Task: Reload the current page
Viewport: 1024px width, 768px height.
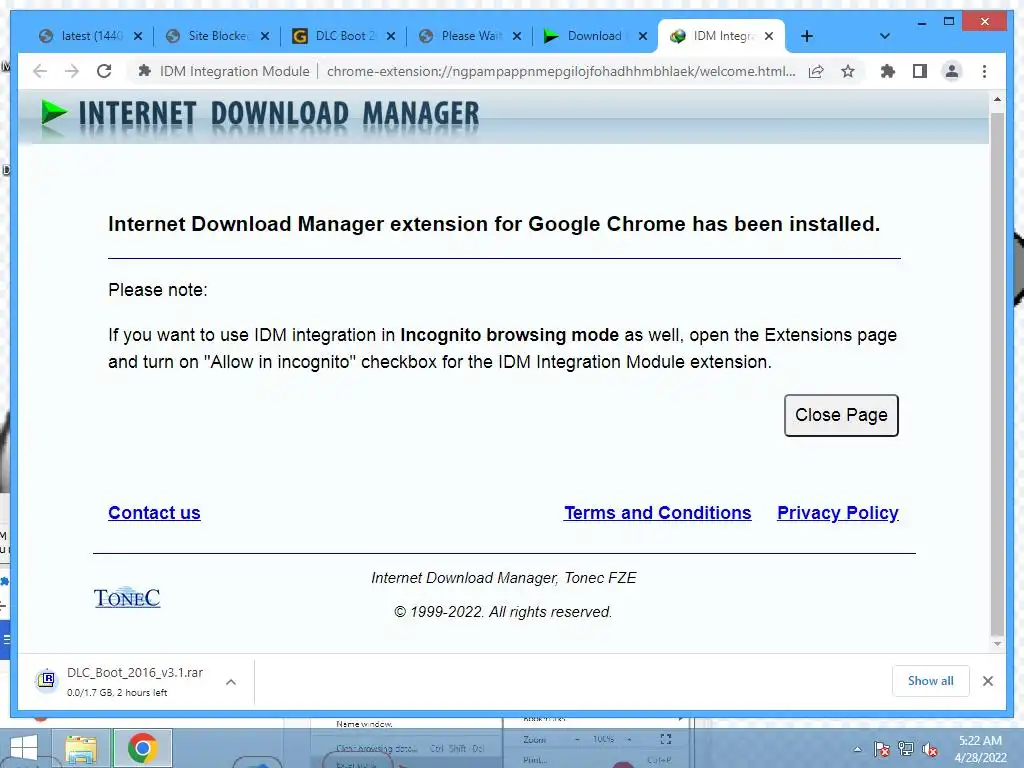Action: [x=104, y=71]
